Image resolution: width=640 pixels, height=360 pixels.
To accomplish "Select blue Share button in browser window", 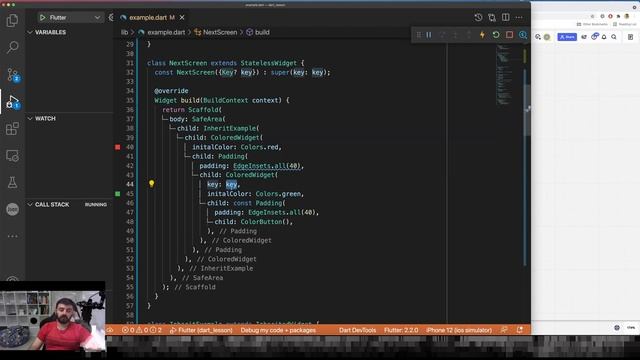I will [567, 37].
